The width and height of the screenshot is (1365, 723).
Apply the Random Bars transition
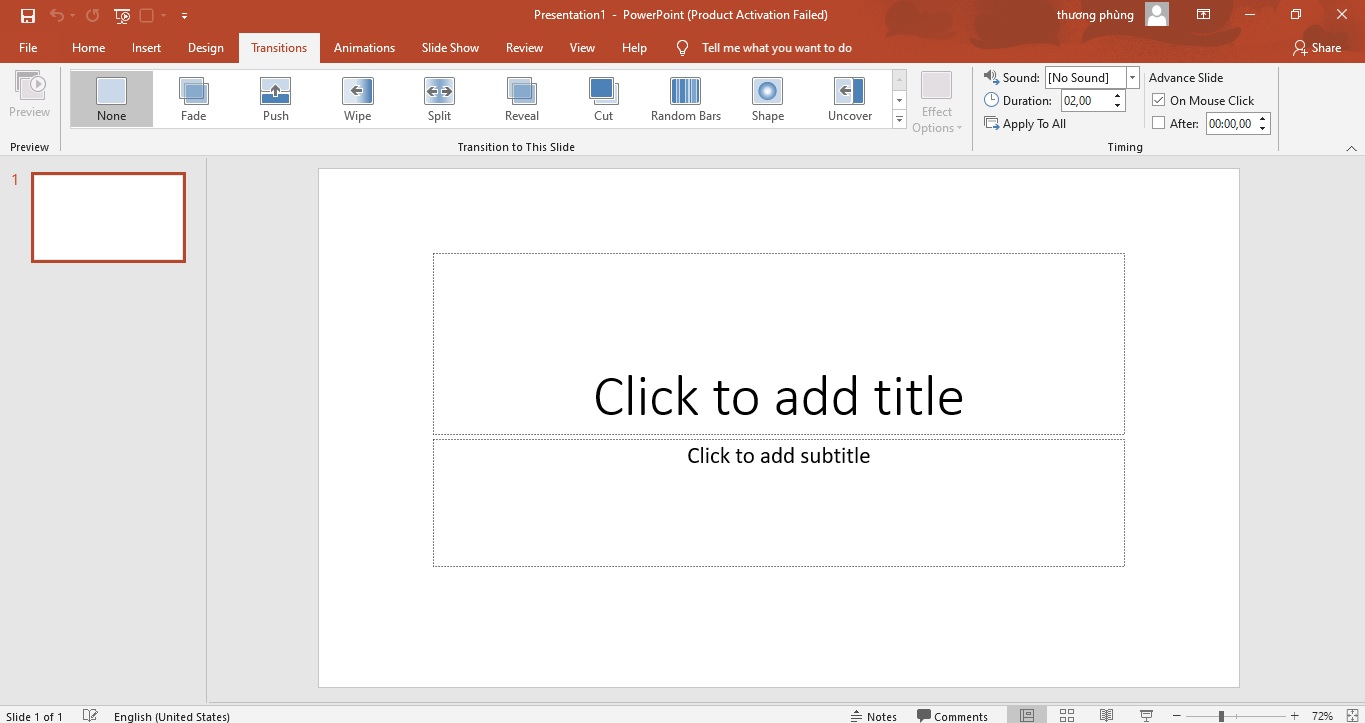tap(685, 97)
